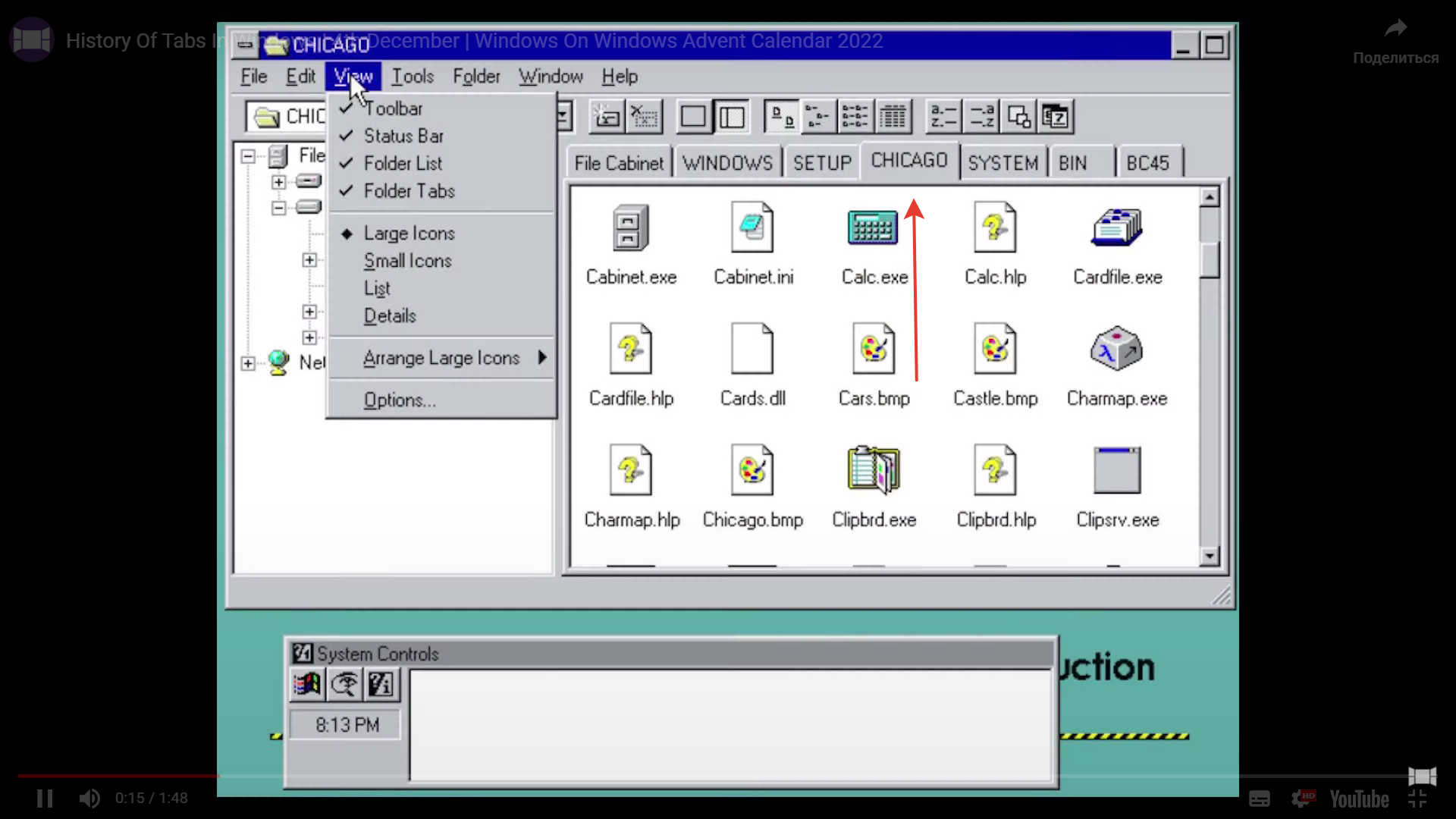1456x819 pixels.
Task: Open the Edit menu
Action: [x=300, y=77]
